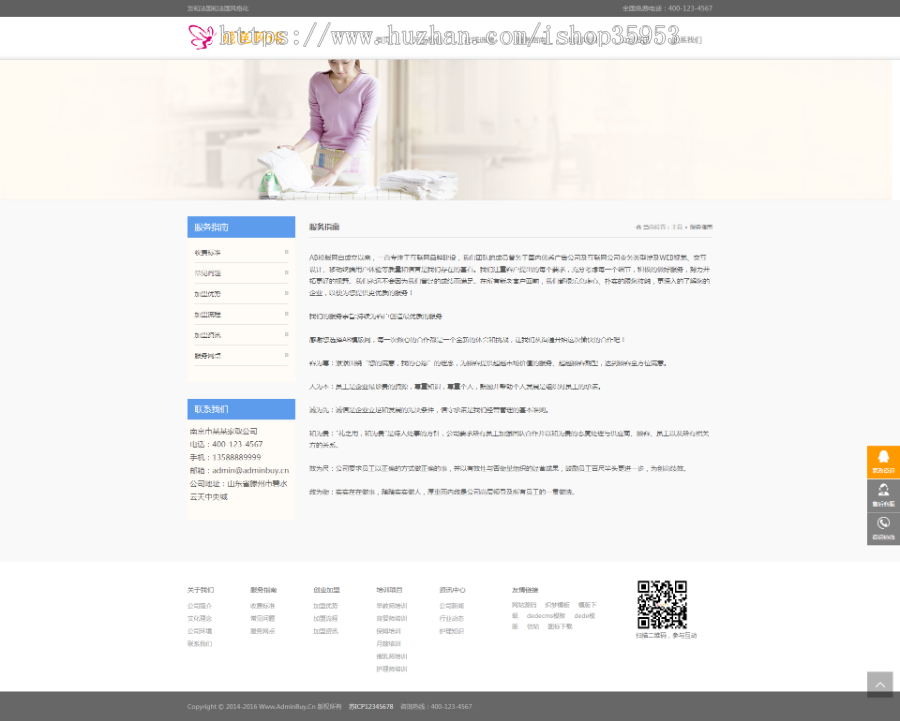Click 联系我们 footer link

pyautogui.click(x=199, y=644)
